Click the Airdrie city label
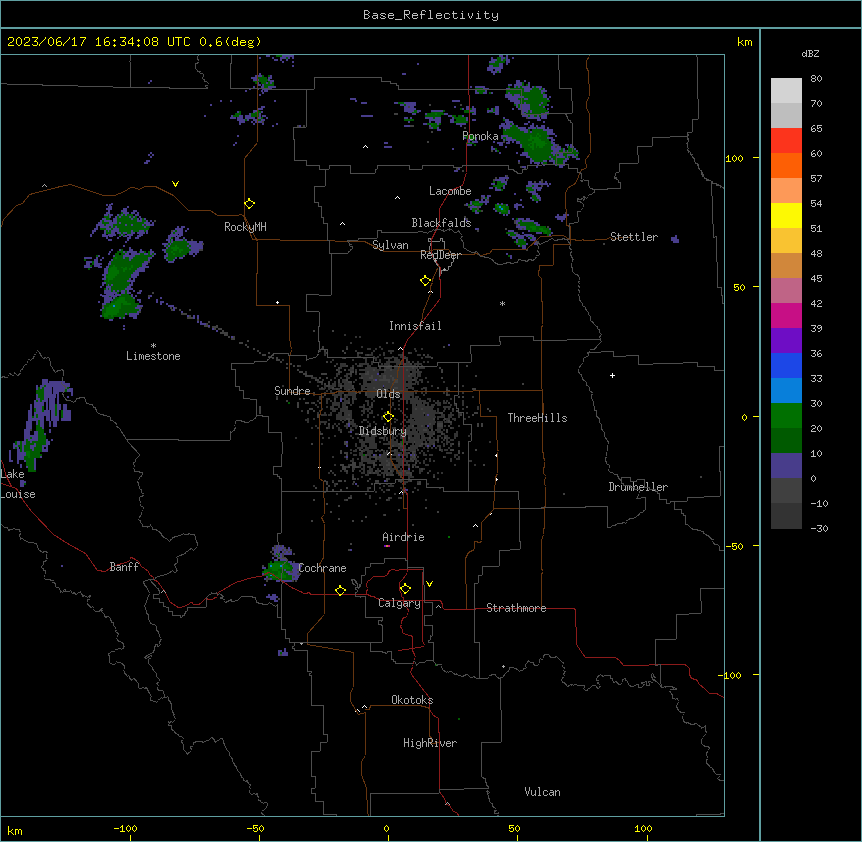Screen dimensions: 862x842 pyautogui.click(x=403, y=537)
